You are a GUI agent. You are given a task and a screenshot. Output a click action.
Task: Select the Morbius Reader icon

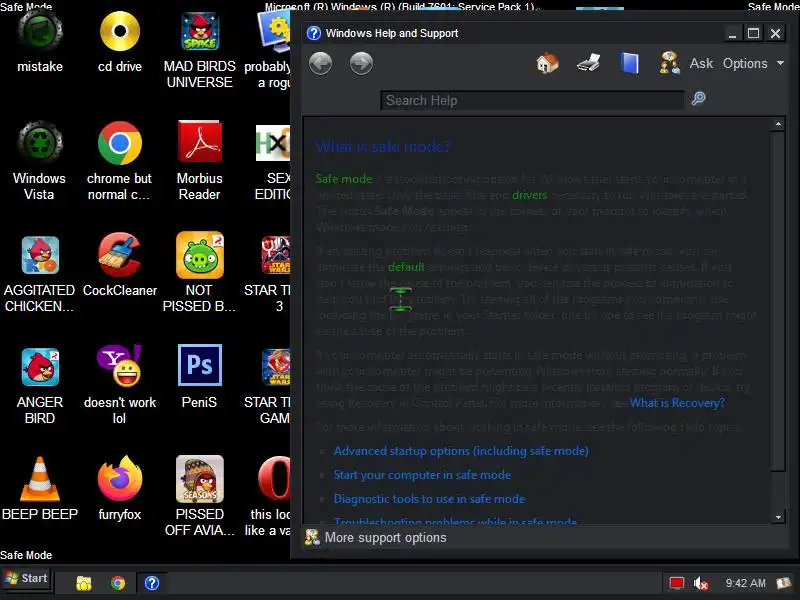click(x=199, y=142)
